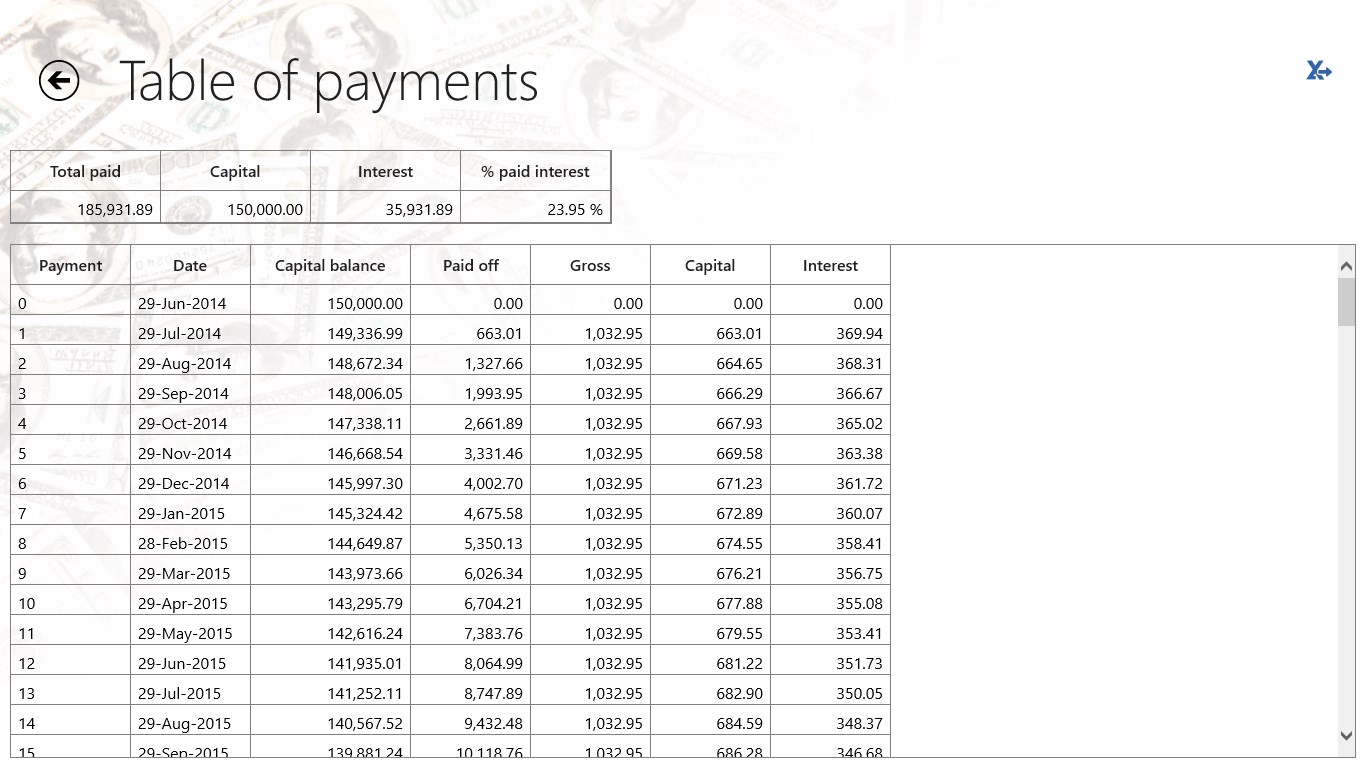
Task: Click the Excel export icon
Action: [x=1319, y=71]
